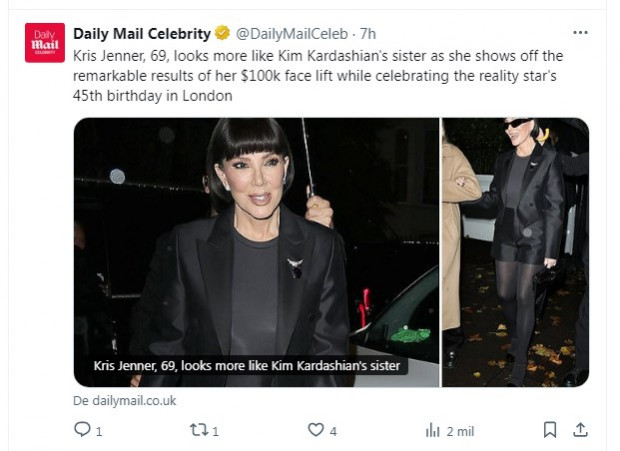Click the 'Kris Jenner, 69' image caption overlay
Viewport: 620px width, 451px height.
click(x=247, y=366)
